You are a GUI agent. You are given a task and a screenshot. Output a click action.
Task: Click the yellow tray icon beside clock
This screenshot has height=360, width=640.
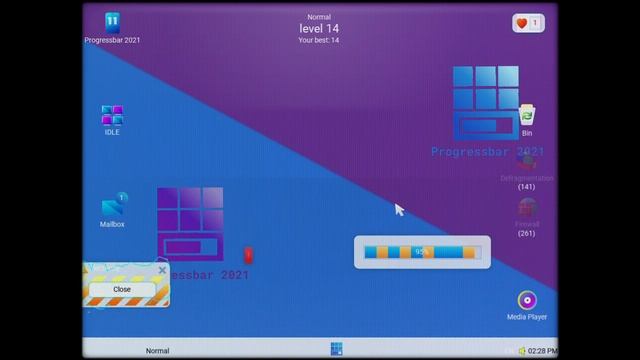[x=522, y=351]
